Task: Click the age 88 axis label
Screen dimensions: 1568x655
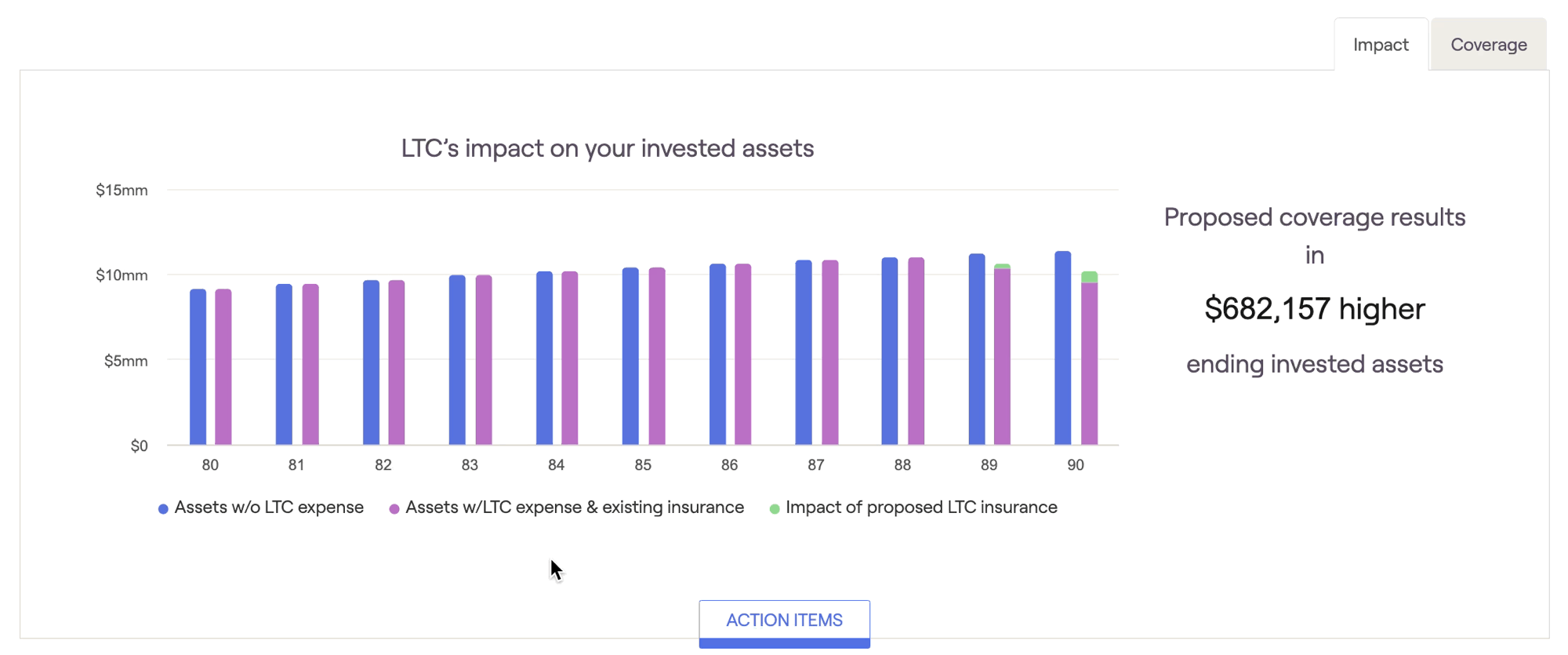Action: pos(902,465)
